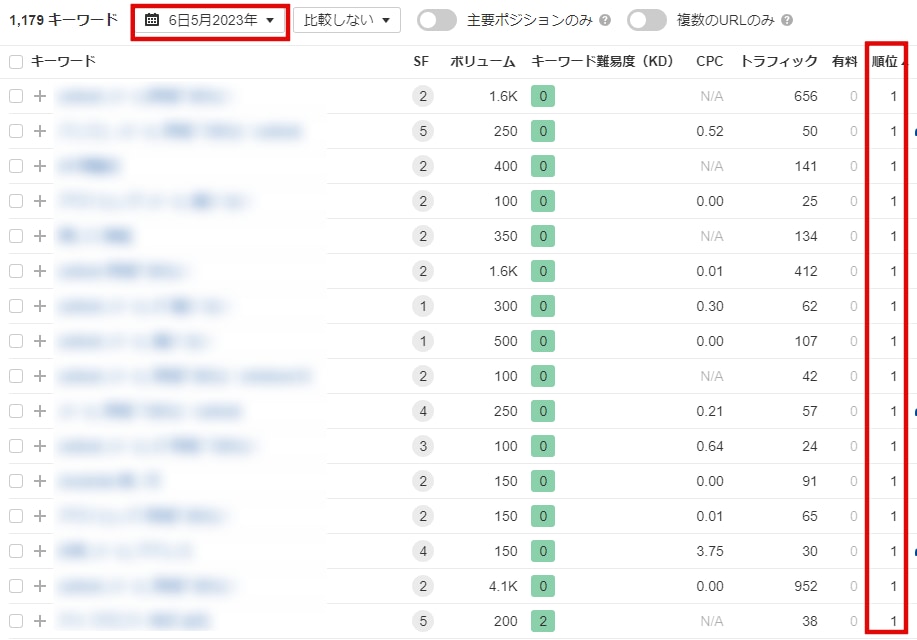This screenshot has height=640, width=917.
Task: Click the volume value 400
Action: click(x=505, y=166)
